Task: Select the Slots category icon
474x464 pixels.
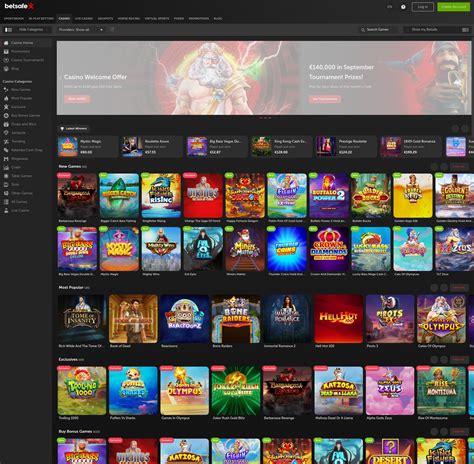Action: coord(6,185)
